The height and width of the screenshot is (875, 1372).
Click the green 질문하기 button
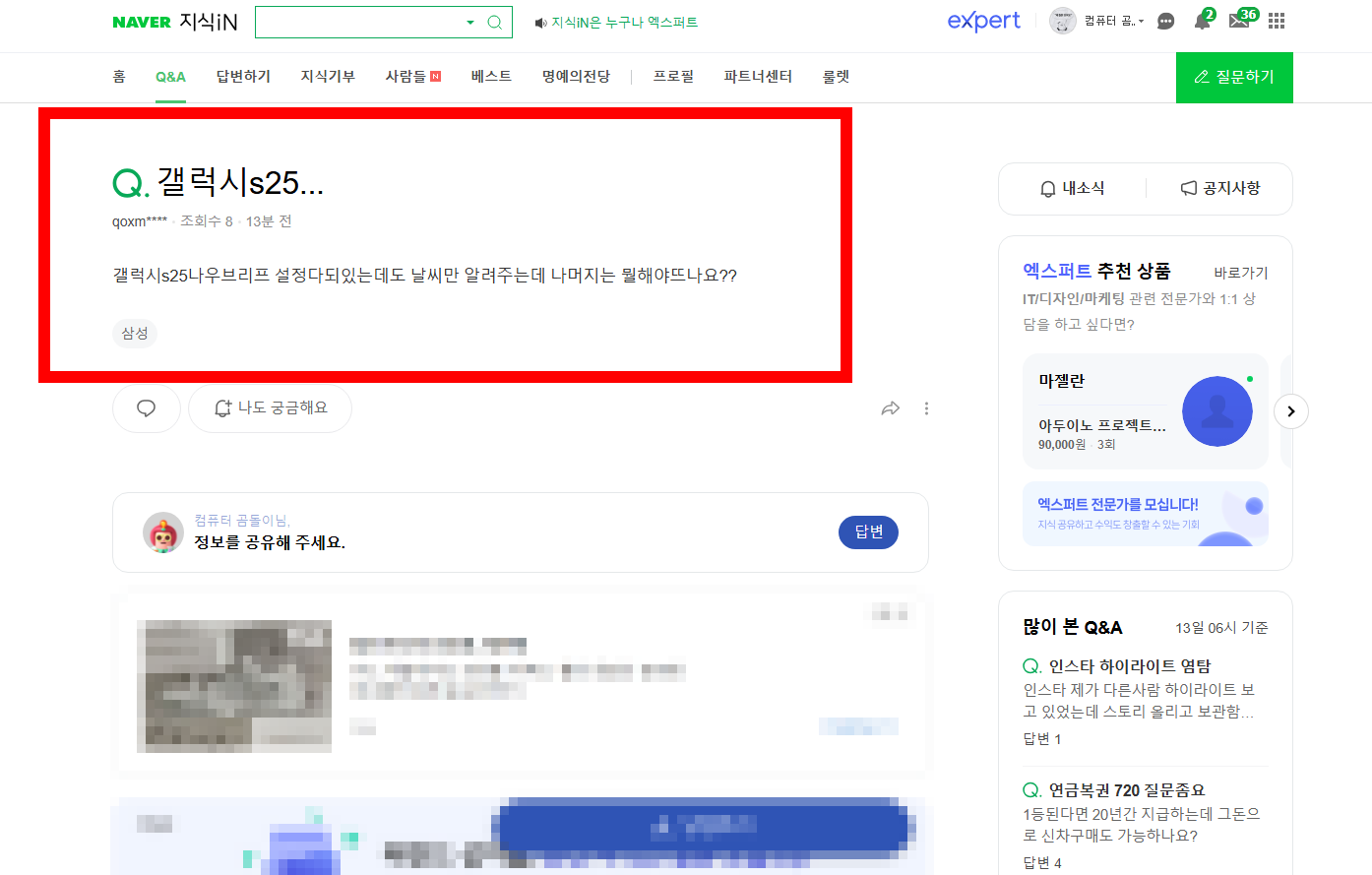1234,77
